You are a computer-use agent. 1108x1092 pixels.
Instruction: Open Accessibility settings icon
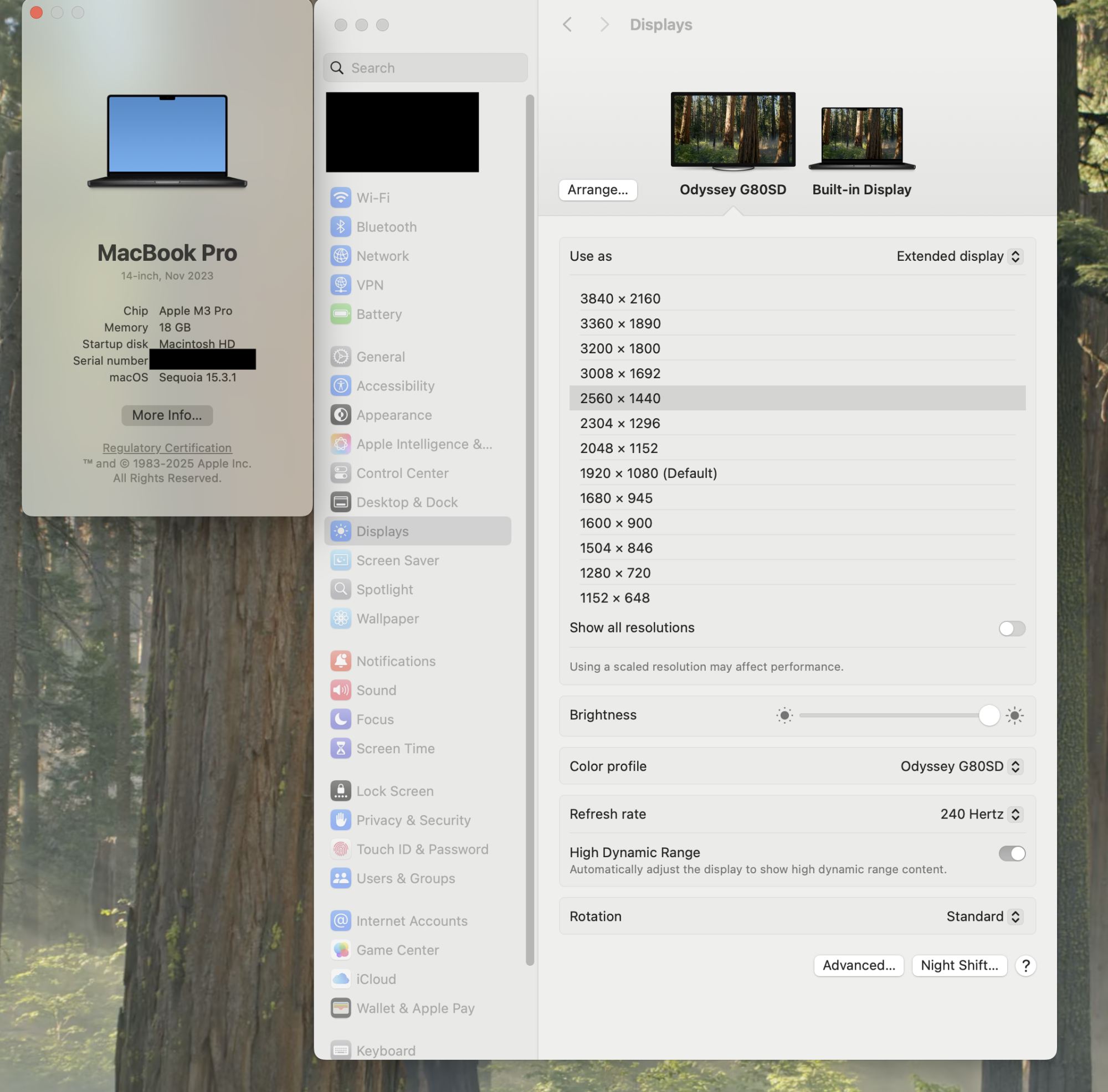tap(341, 386)
